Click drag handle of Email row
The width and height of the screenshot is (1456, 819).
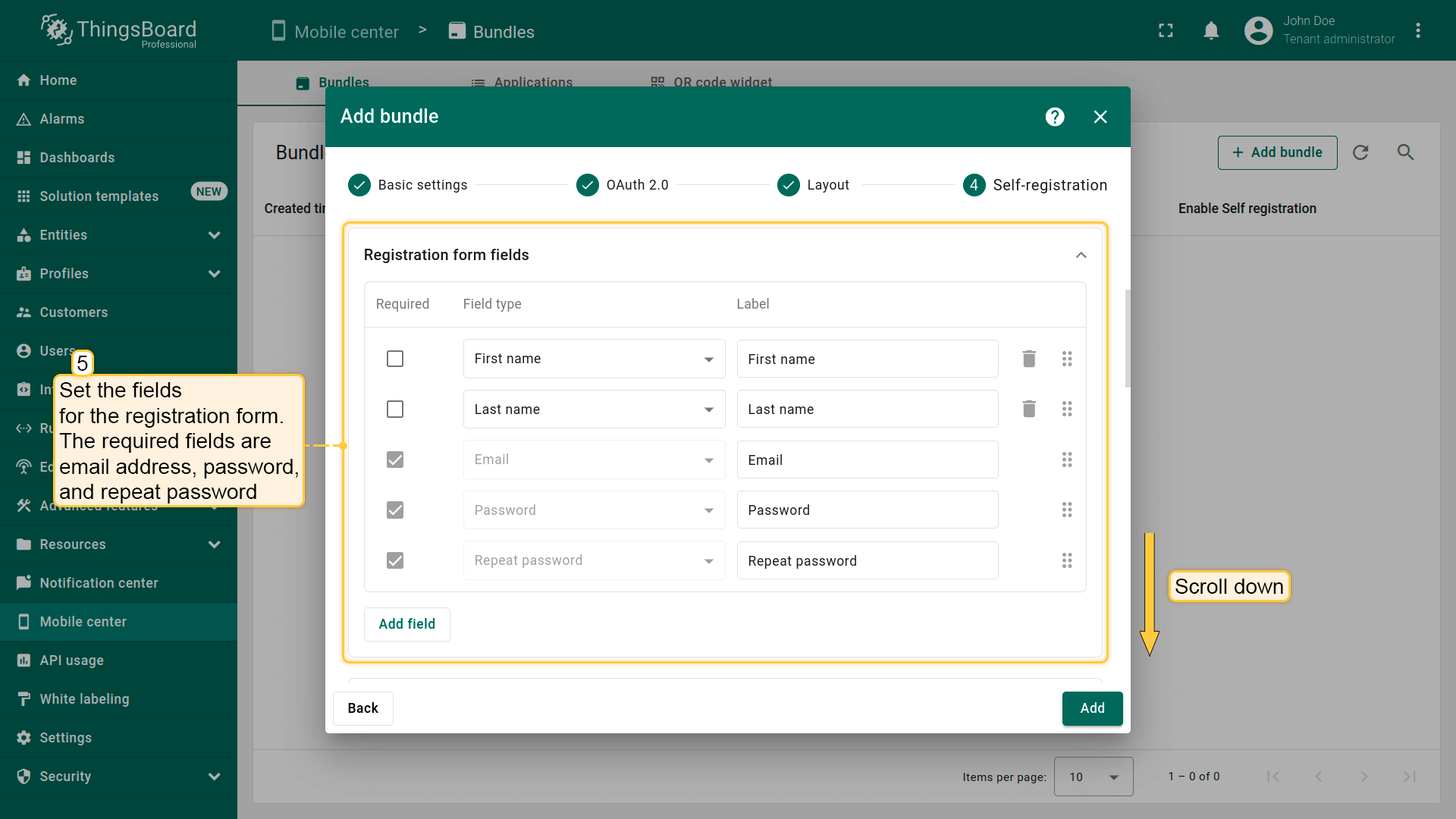click(x=1066, y=460)
